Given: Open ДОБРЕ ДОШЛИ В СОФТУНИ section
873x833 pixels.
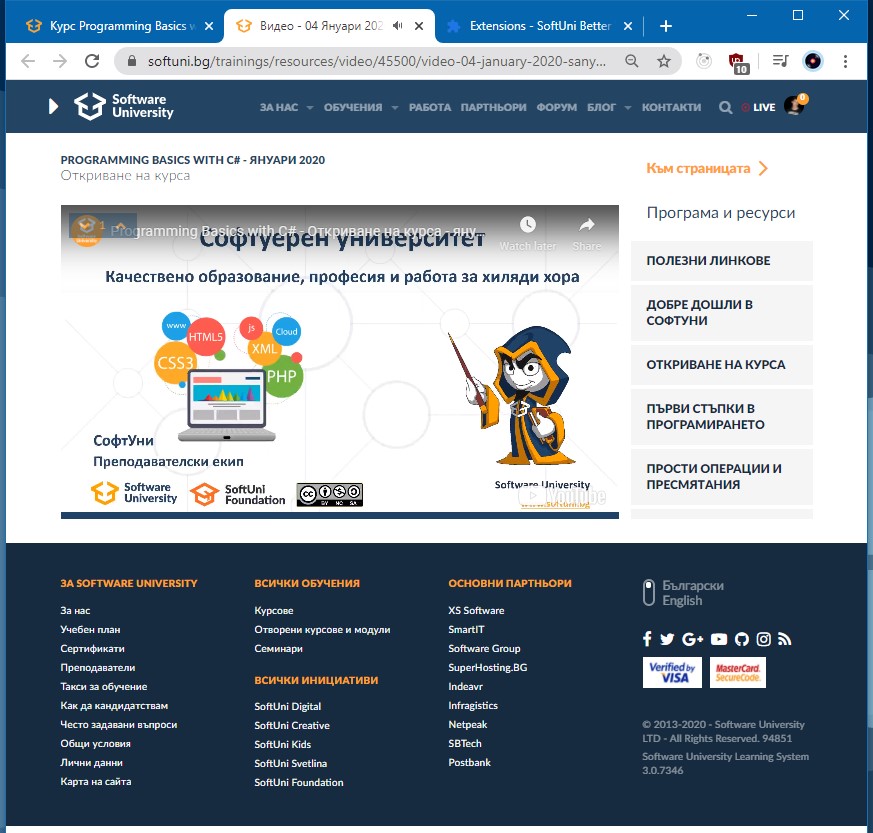Looking at the screenshot, I should pyautogui.click(x=722, y=312).
